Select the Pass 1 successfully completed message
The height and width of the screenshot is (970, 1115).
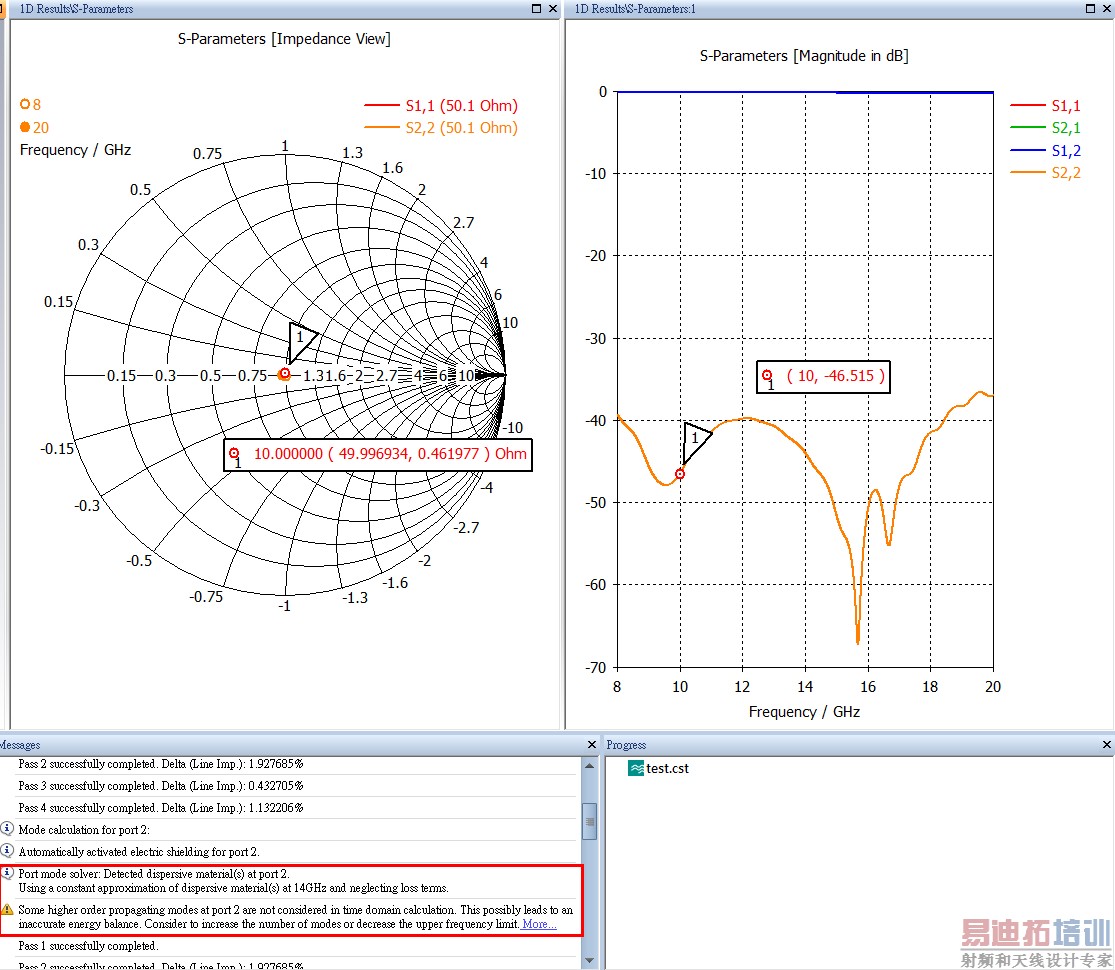(x=88, y=946)
